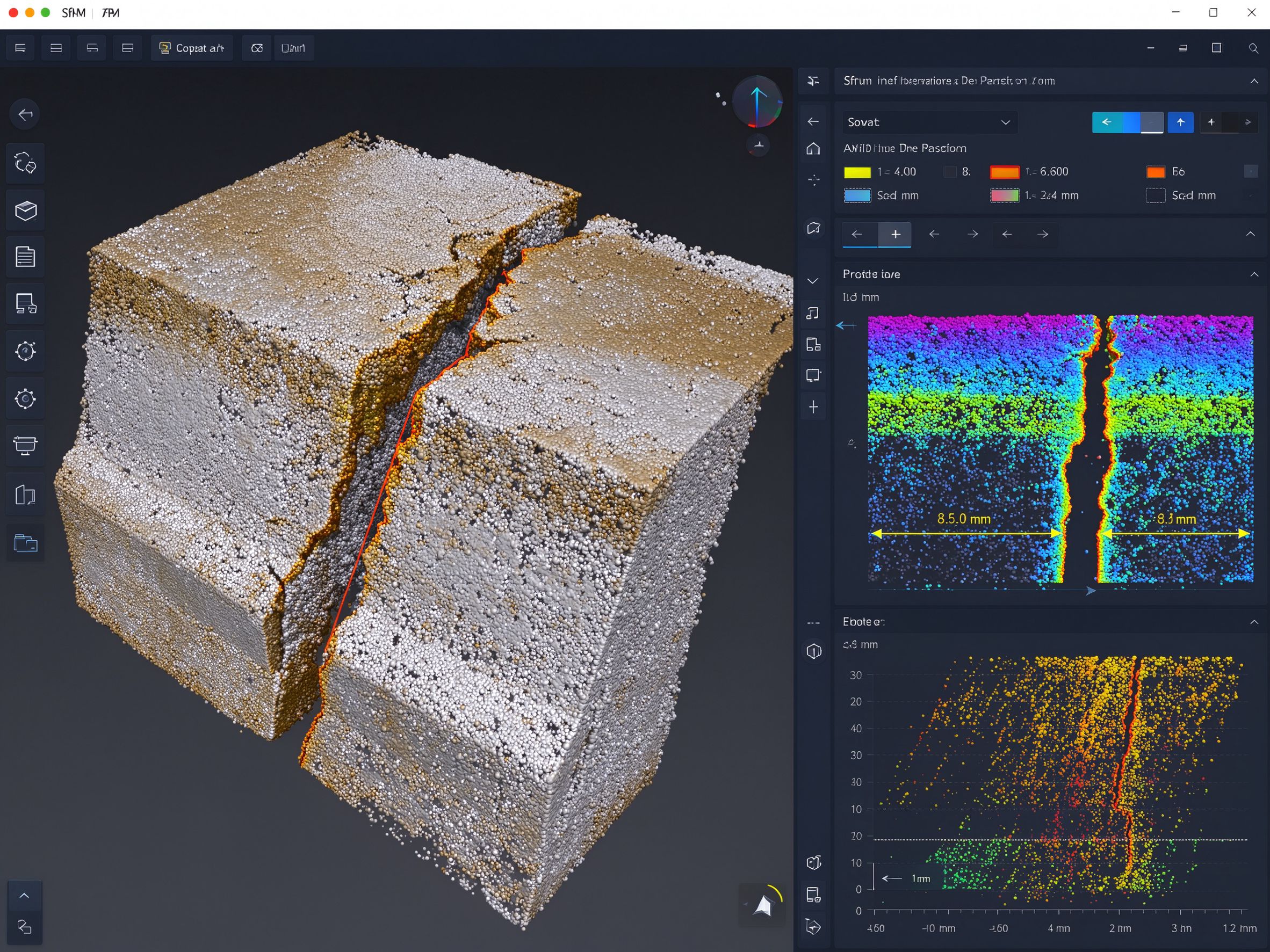This screenshot has height=952, width=1270.
Task: Click the search magnifier in top toolbar
Action: tap(1253, 48)
